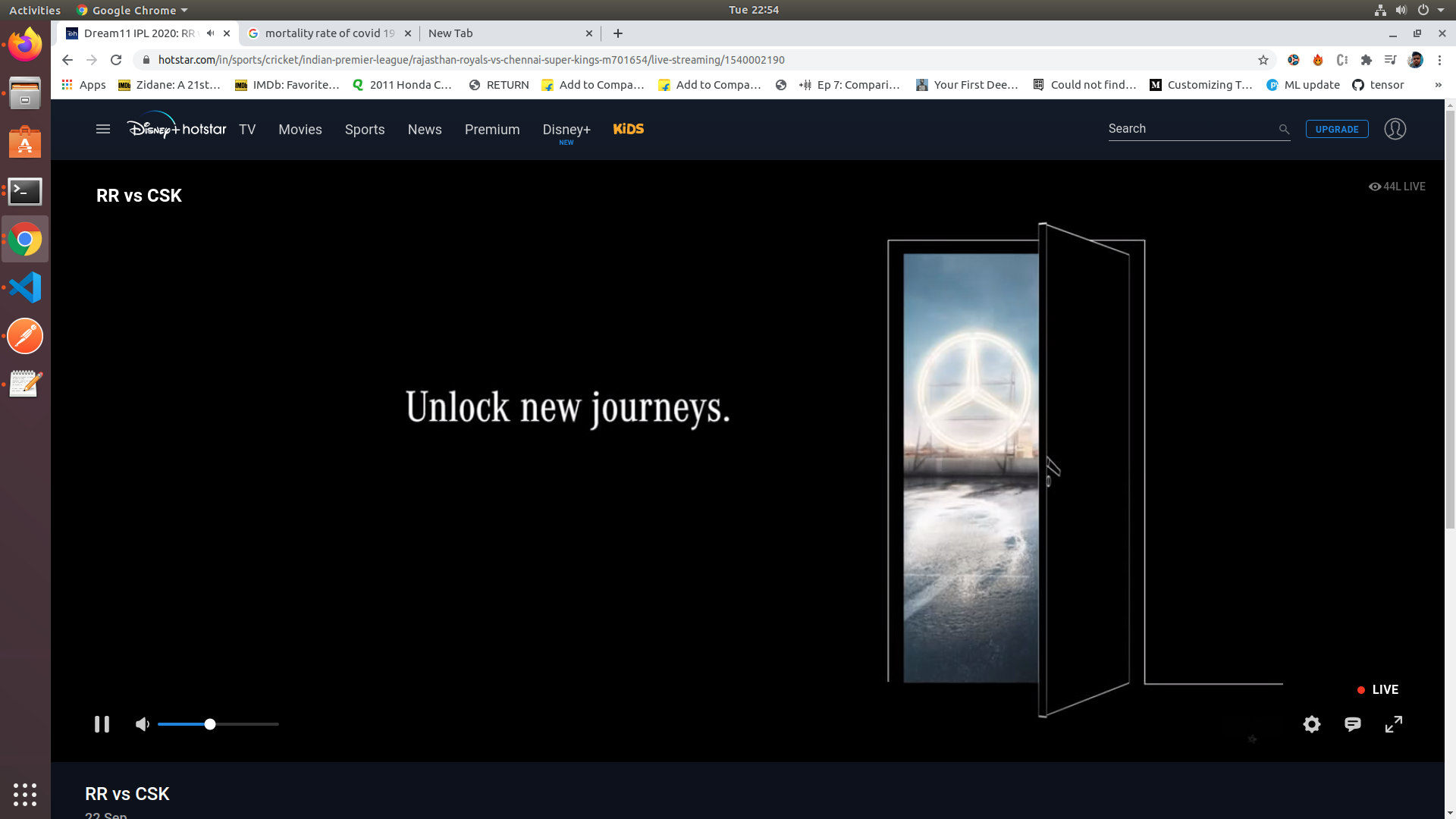Viewport: 1456px width, 819px height.
Task: Open Chrome media control icon
Action: (x=1390, y=60)
